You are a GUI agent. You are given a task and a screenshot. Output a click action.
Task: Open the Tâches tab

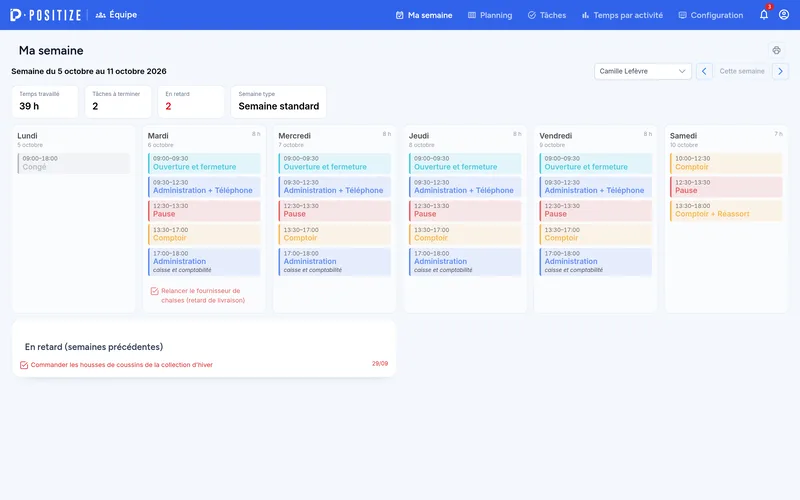point(547,15)
